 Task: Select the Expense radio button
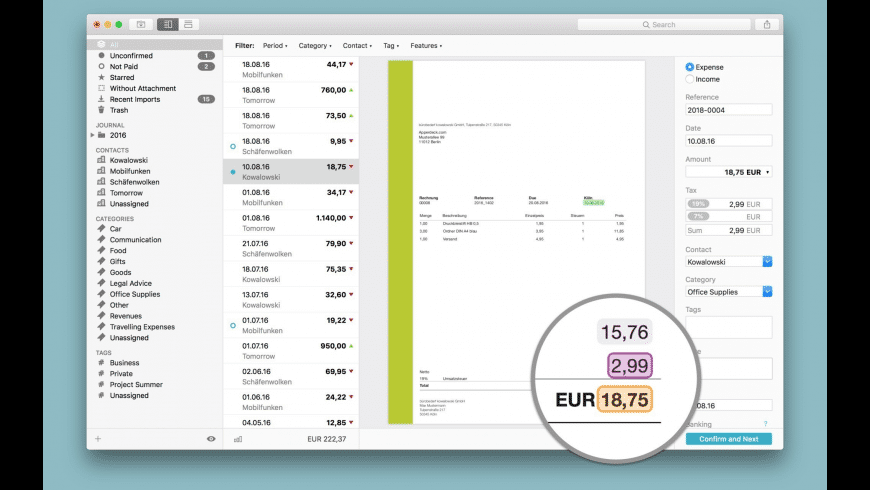tap(690, 67)
